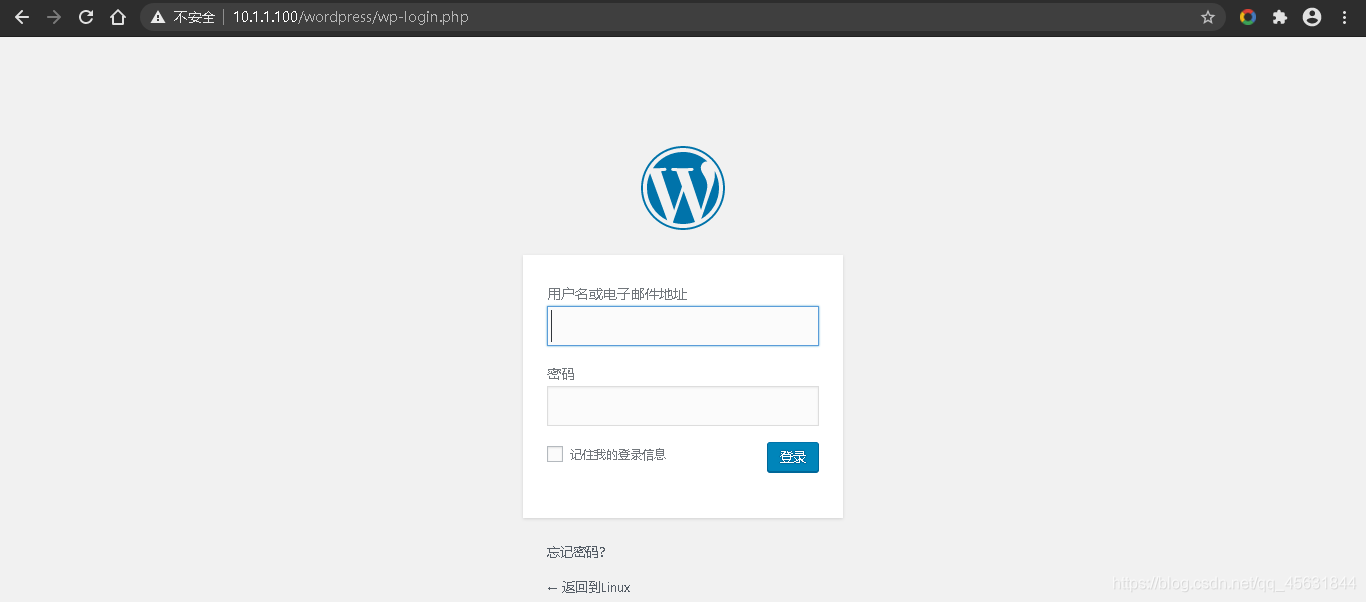
Task: Click the blue 登录 login button
Action: coord(793,457)
